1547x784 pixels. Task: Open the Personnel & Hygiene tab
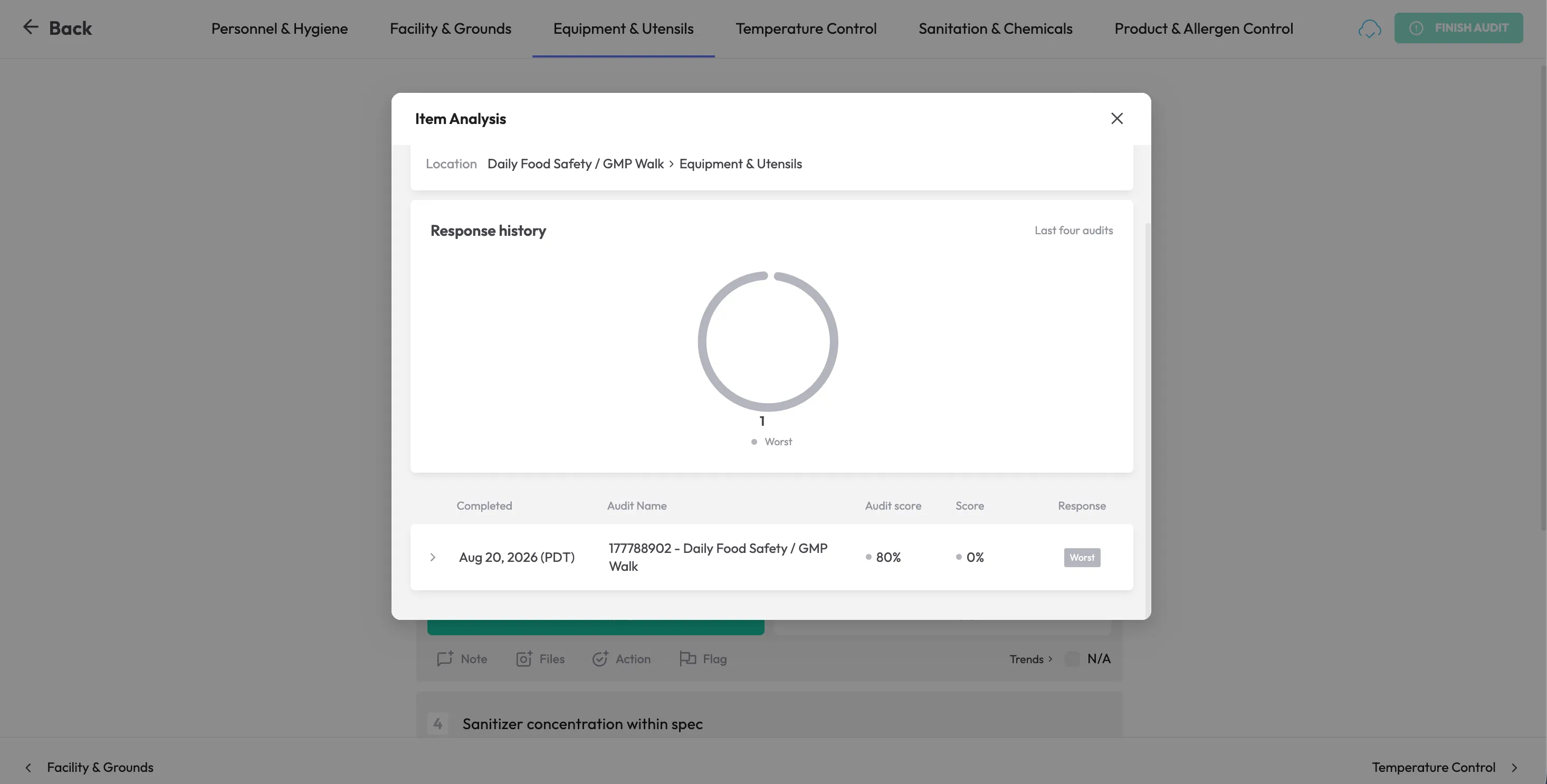tap(279, 28)
